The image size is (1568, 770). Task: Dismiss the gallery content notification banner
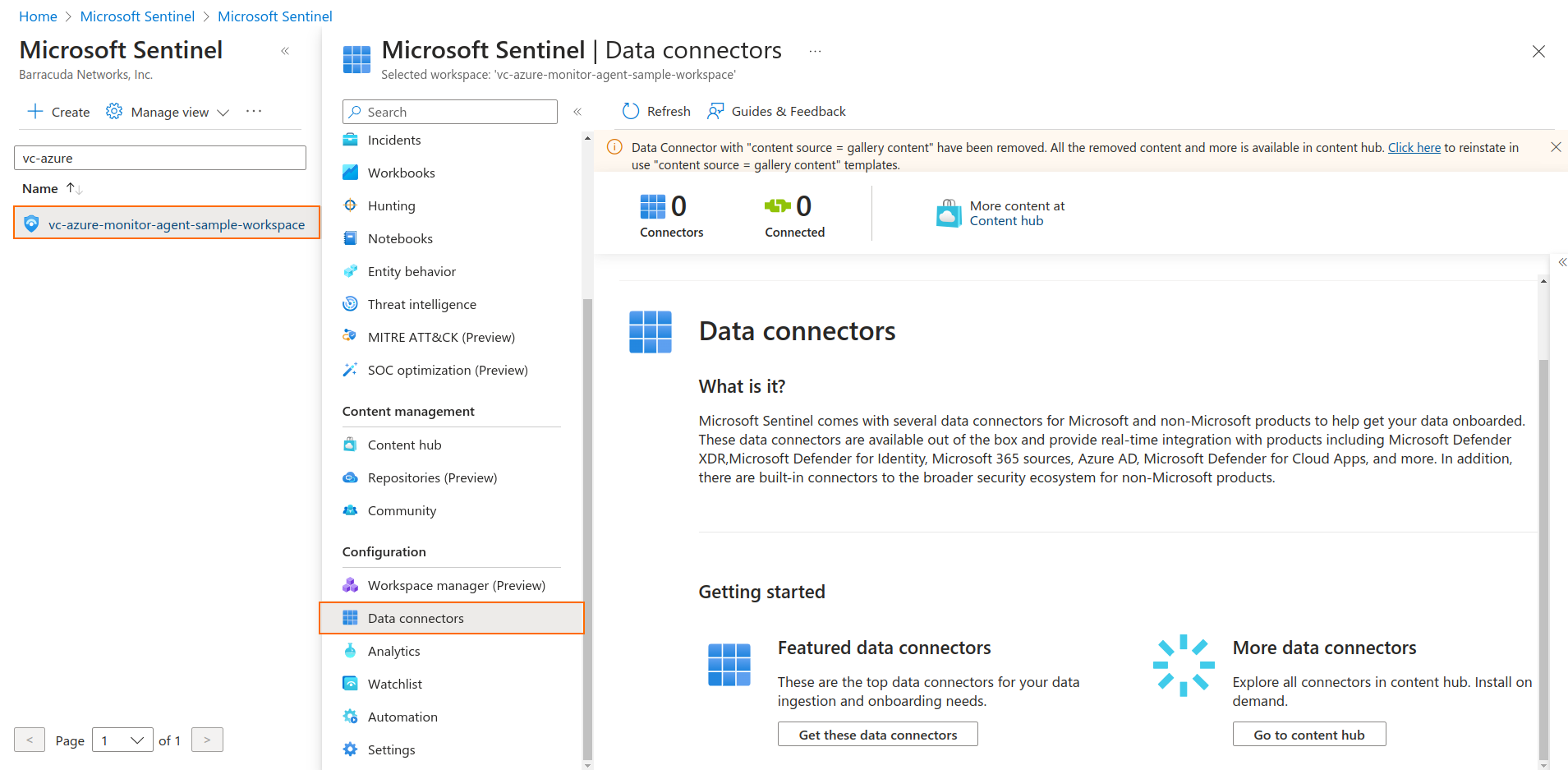[1556, 147]
